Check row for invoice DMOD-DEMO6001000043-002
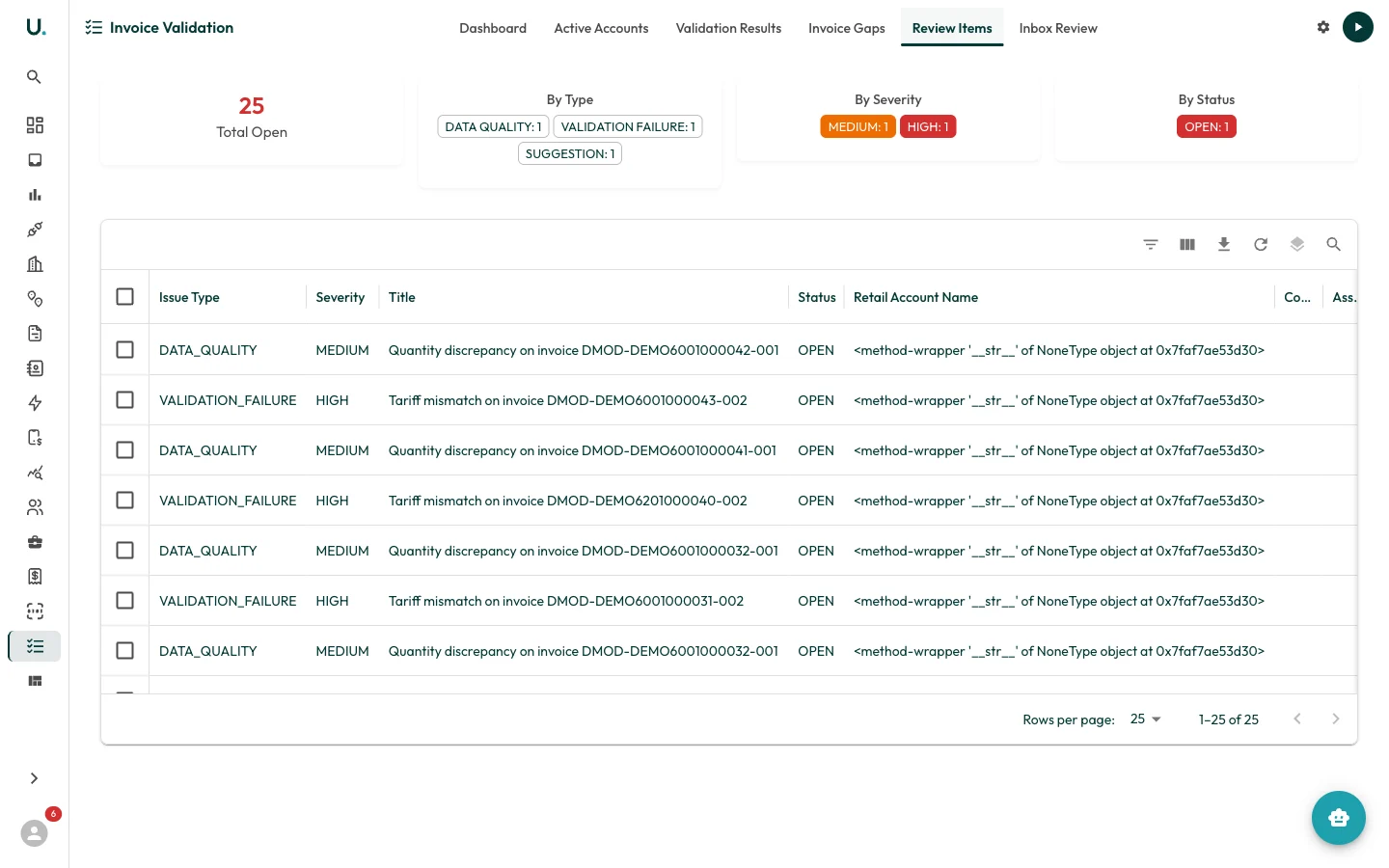Screen dimensions: 1389x868 point(125,400)
